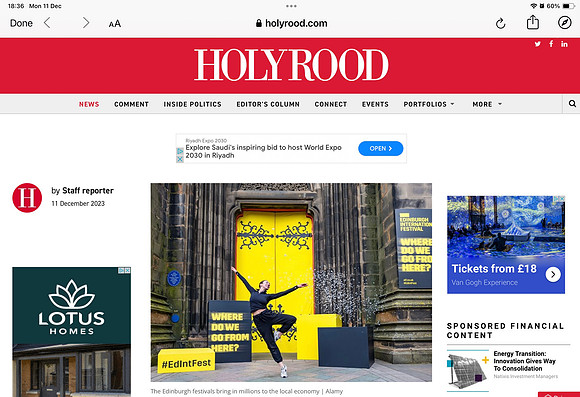Open Holyrood's Facebook page
Viewport: 580px width, 397px height.
point(551,44)
